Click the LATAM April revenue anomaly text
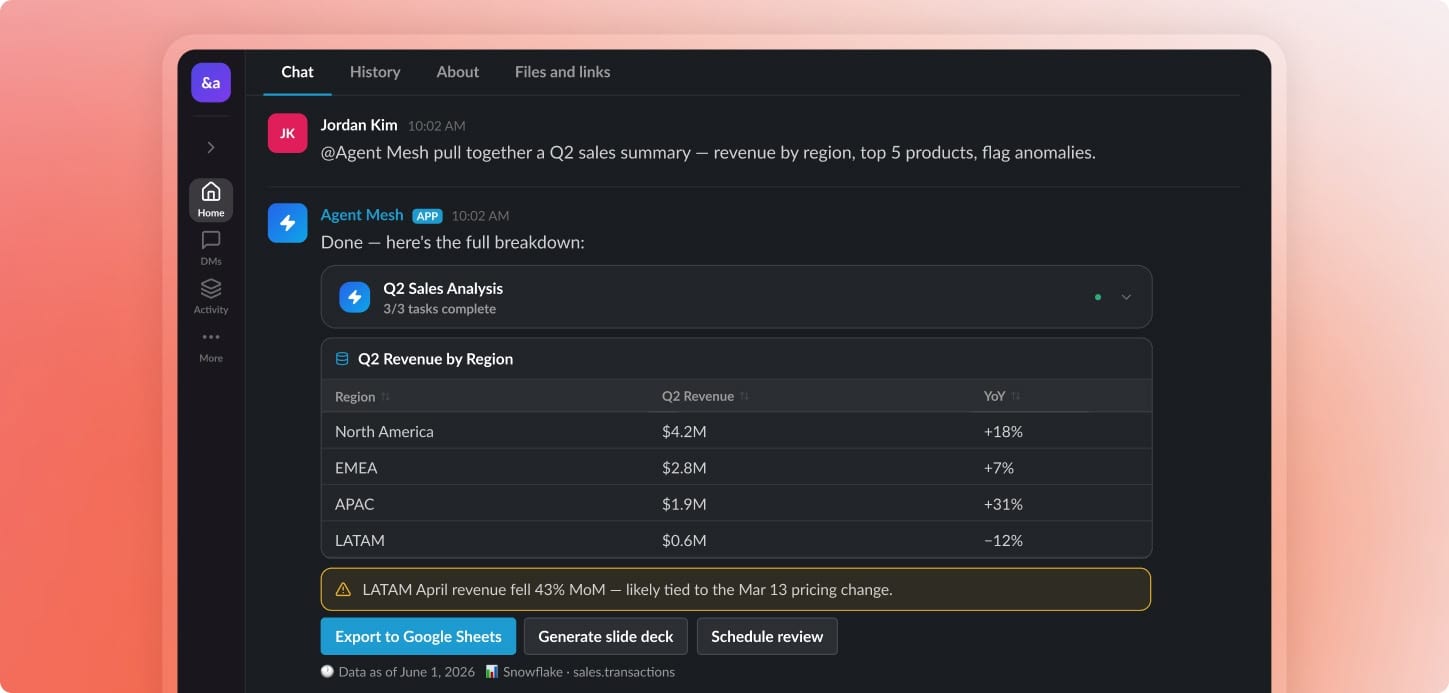The width and height of the screenshot is (1449, 693). tap(627, 590)
